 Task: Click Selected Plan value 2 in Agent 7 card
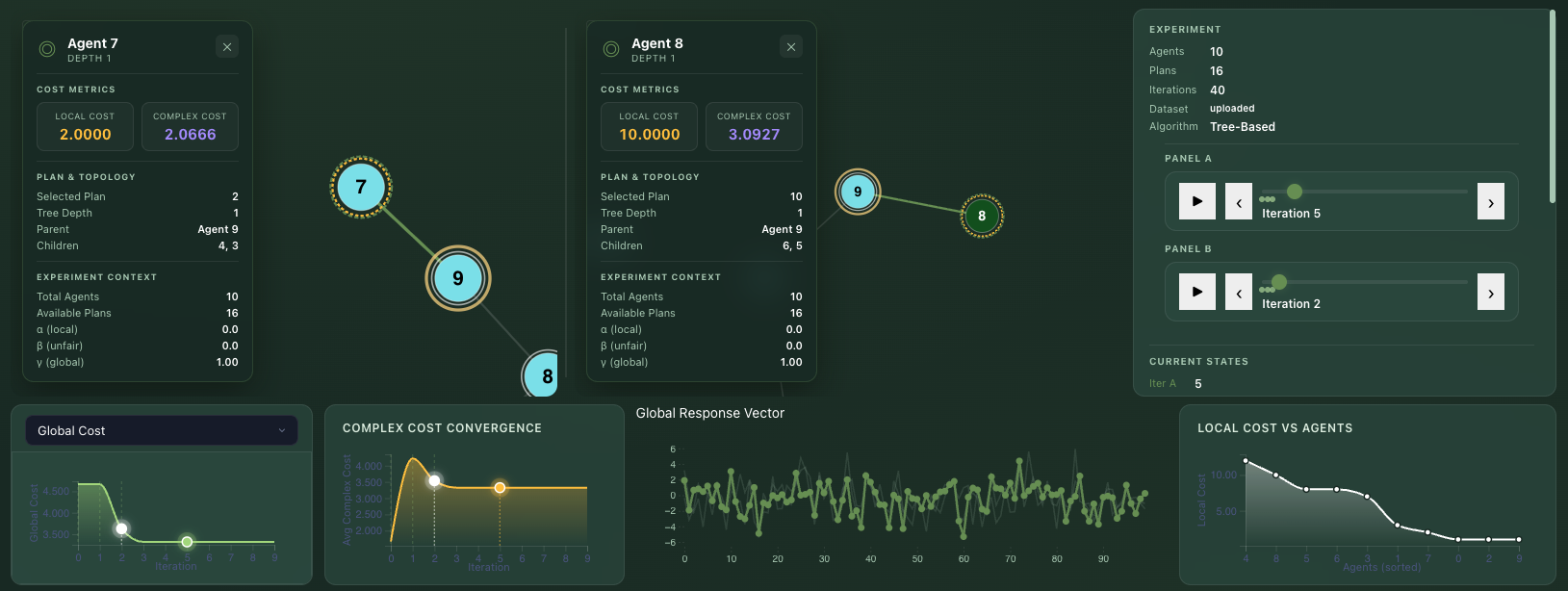point(235,196)
